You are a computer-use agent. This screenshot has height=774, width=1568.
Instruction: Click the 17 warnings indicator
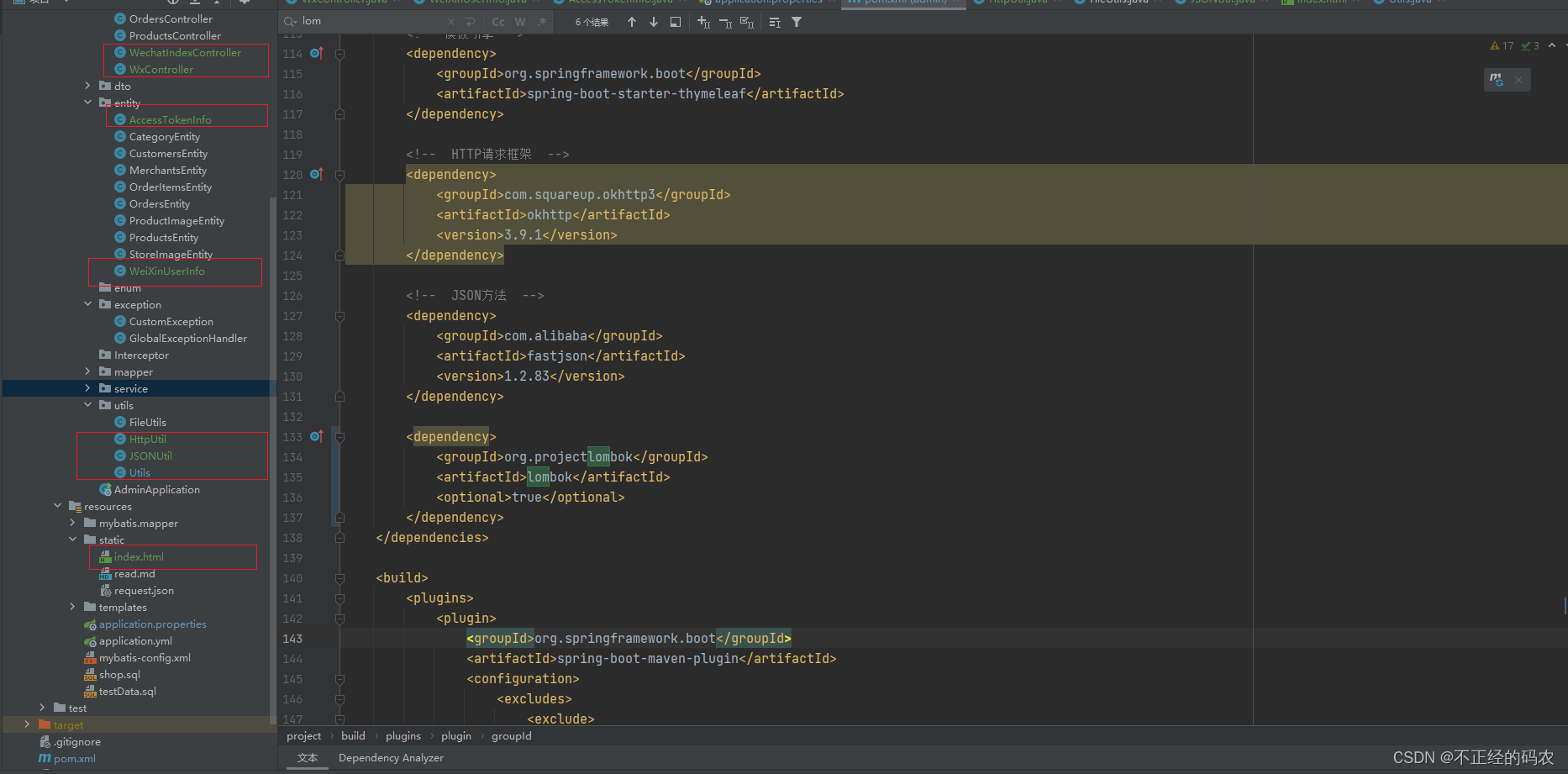pyautogui.click(x=1502, y=46)
